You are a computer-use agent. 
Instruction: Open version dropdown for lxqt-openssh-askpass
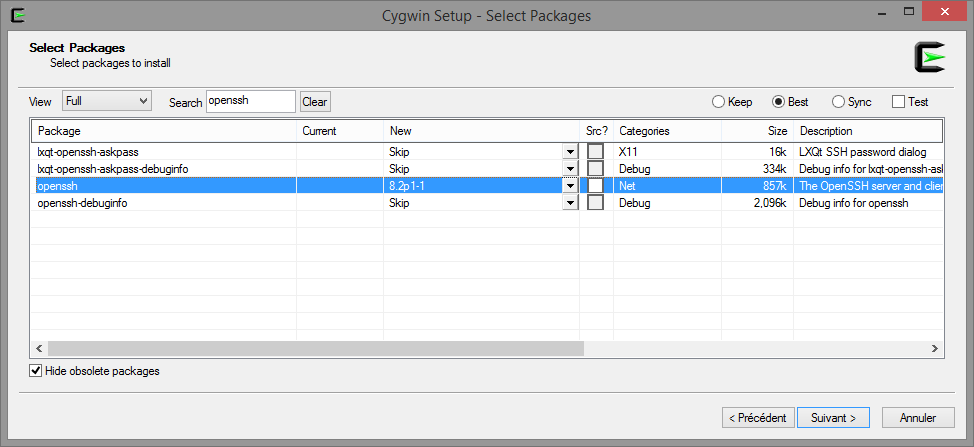pos(570,151)
